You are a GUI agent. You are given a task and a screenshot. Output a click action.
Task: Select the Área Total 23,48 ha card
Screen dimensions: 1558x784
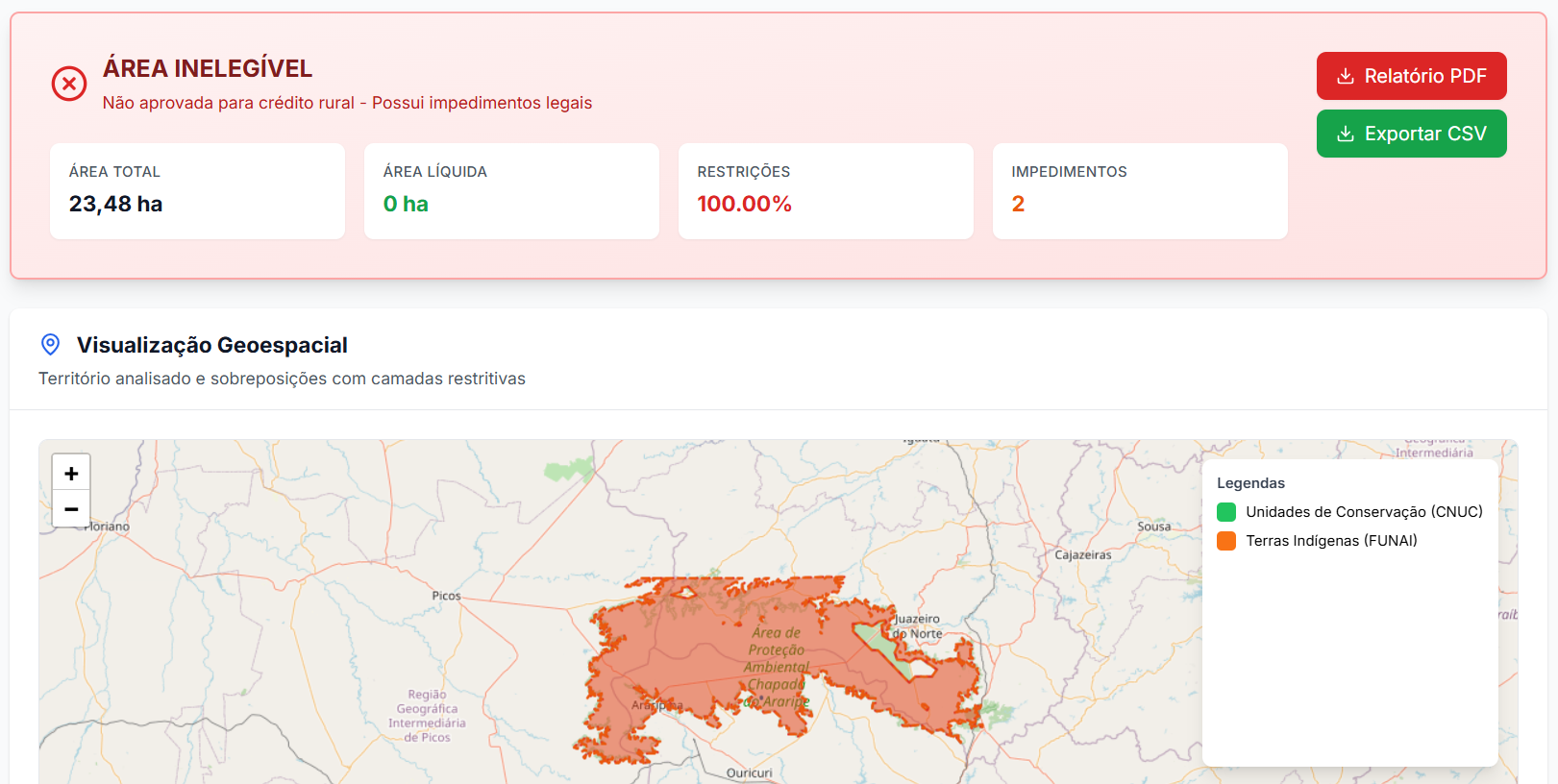(x=197, y=191)
